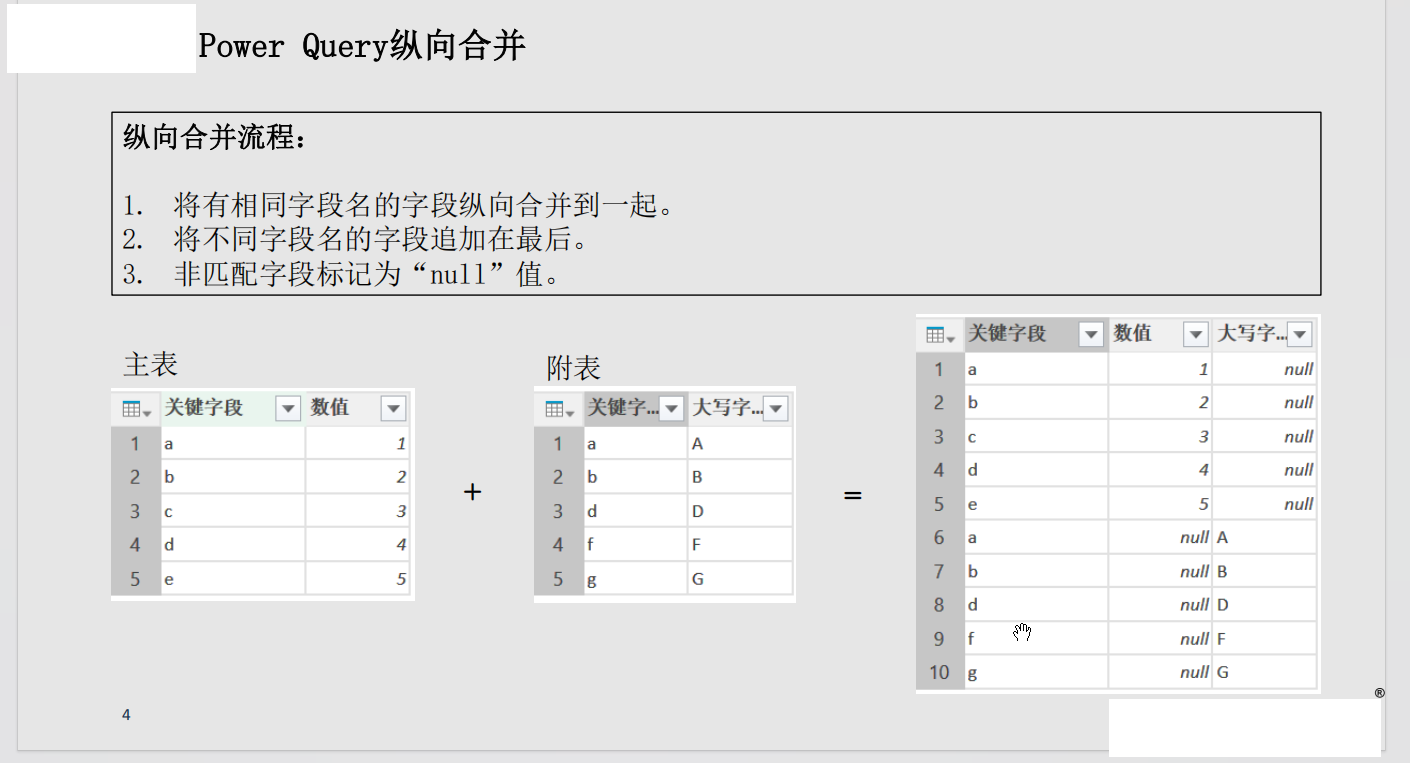Screen dimensions: 1410x763
Task: Open the 关键字段 filter dropdown in 主表
Action: tap(288, 409)
